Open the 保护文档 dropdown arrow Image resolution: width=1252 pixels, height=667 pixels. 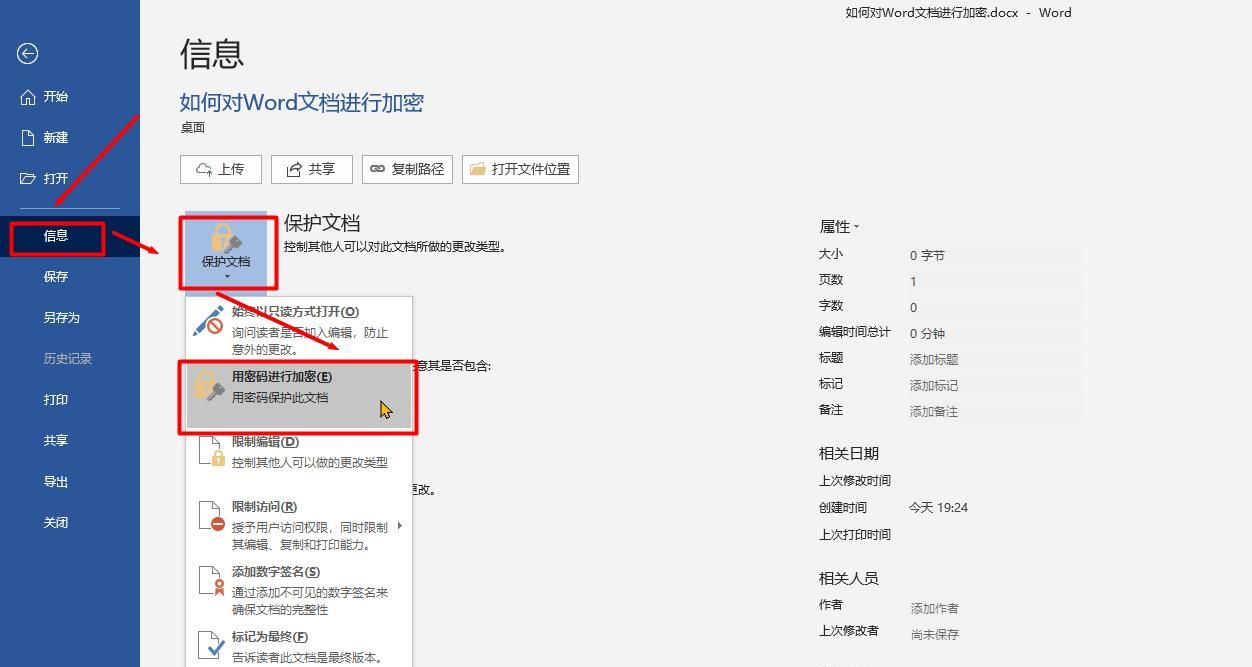point(227,272)
